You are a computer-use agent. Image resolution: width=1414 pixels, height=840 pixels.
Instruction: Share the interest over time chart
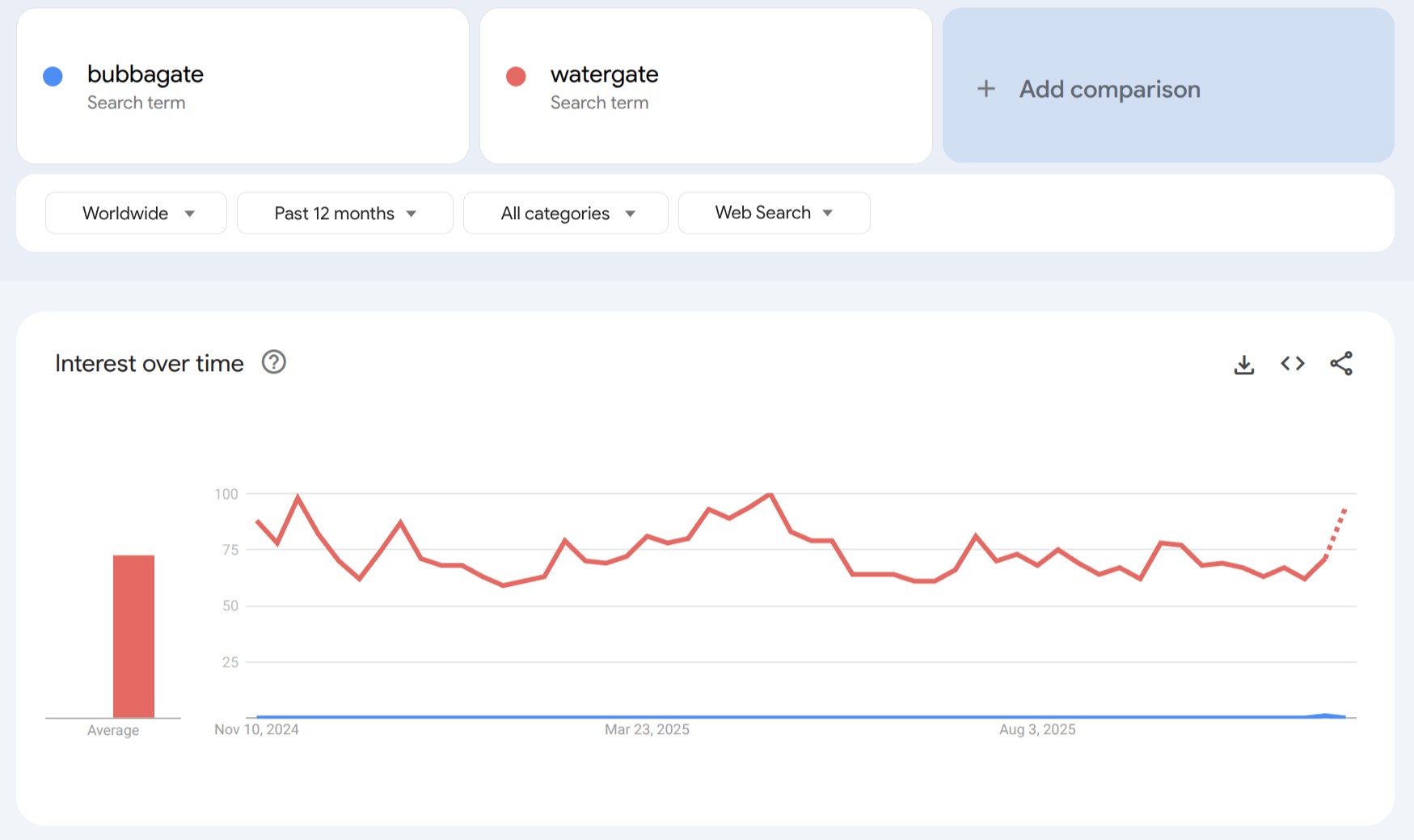(x=1341, y=364)
